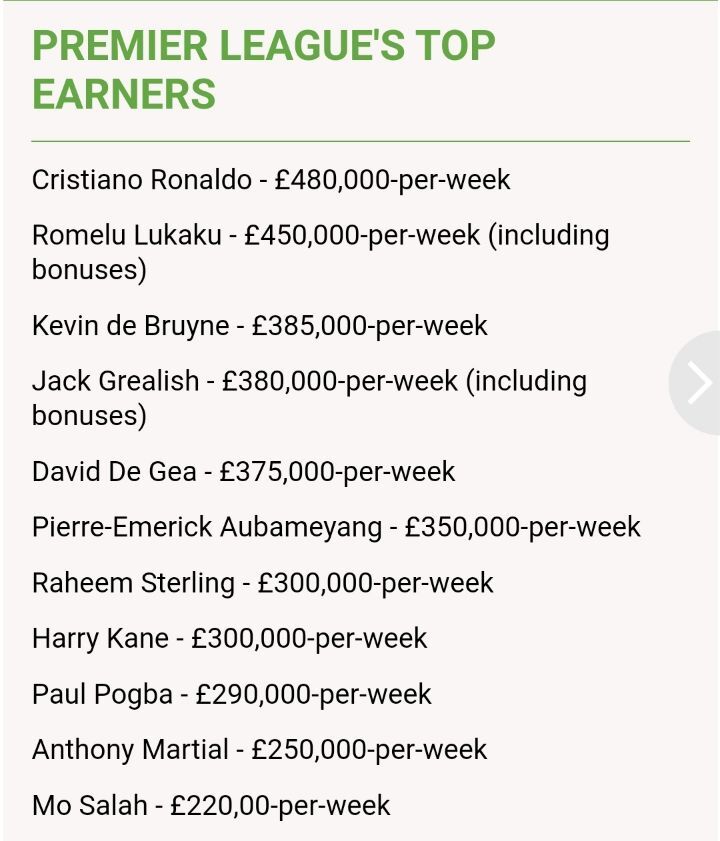Select the Mo Salah name text
The width and height of the screenshot is (720, 841).
89,806
